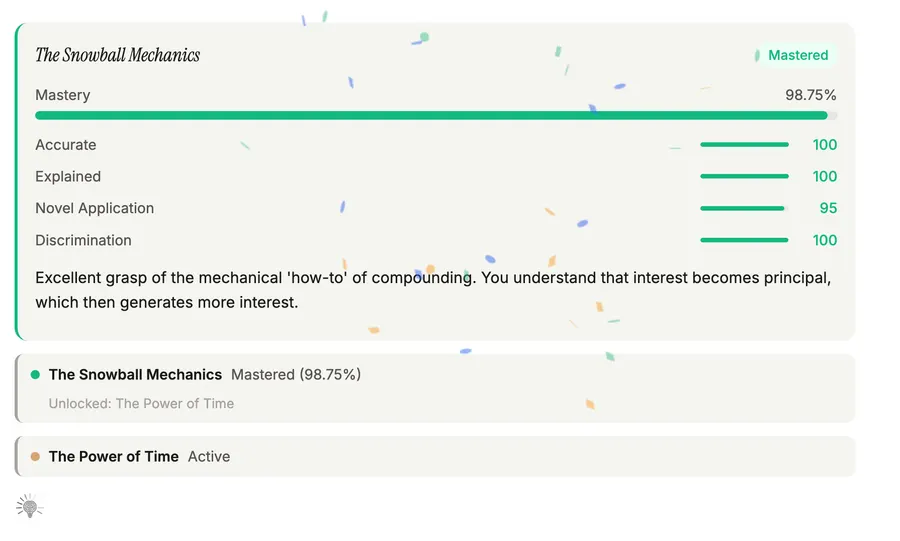Viewport: 900px width, 541px height.
Task: Click the feedback paragraph about compounding
Action: (433, 290)
